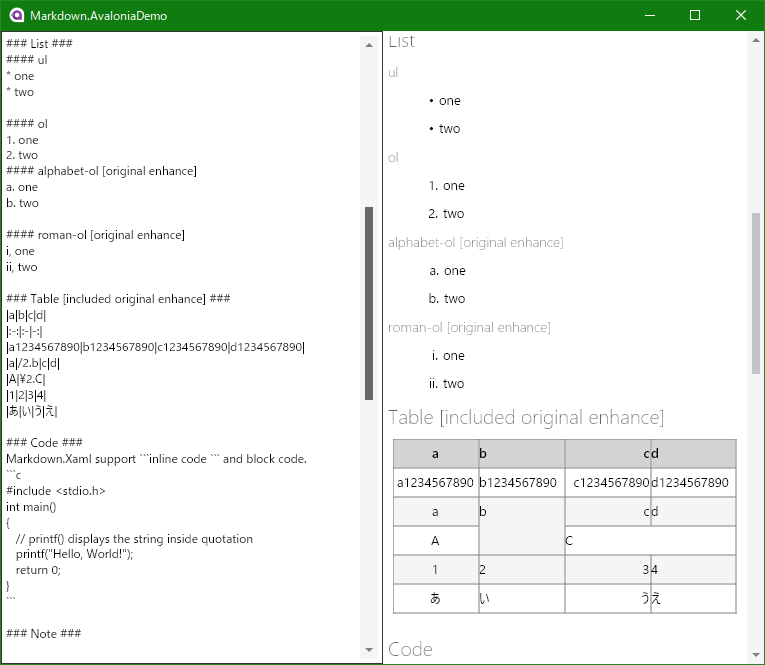Maximize the Markdown.AvaloniaDemo window

[x=695, y=16]
